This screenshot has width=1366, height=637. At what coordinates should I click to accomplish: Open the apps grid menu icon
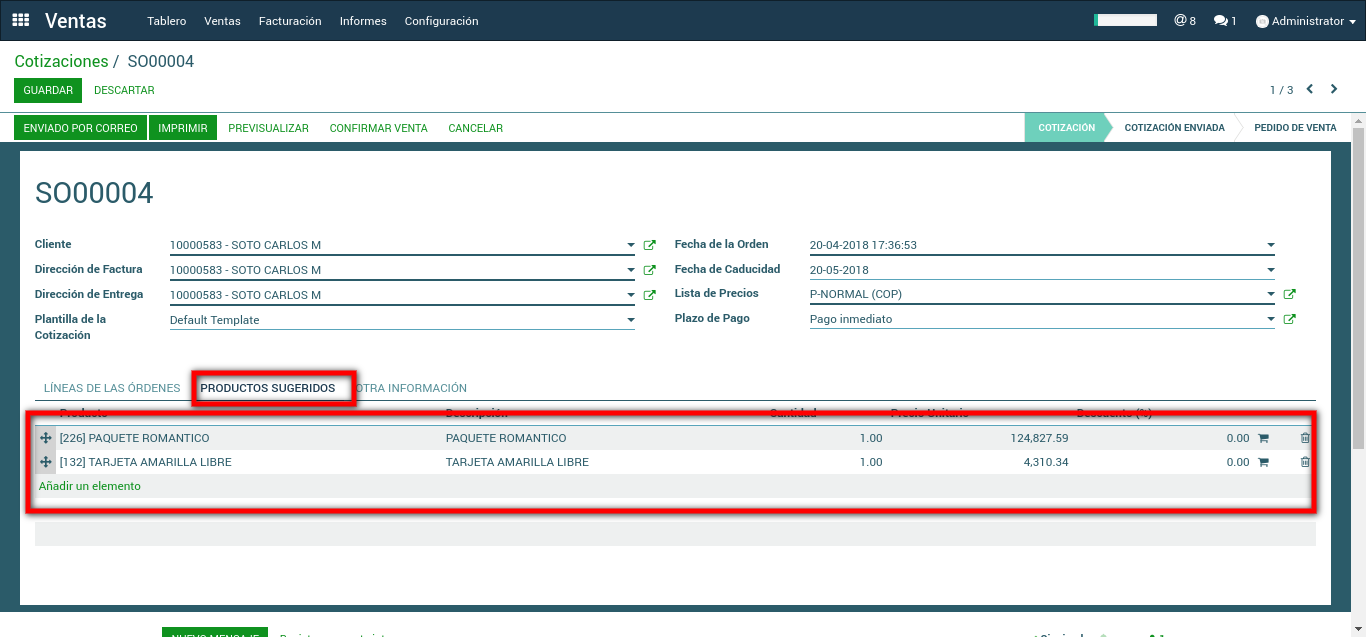[x=21, y=20]
